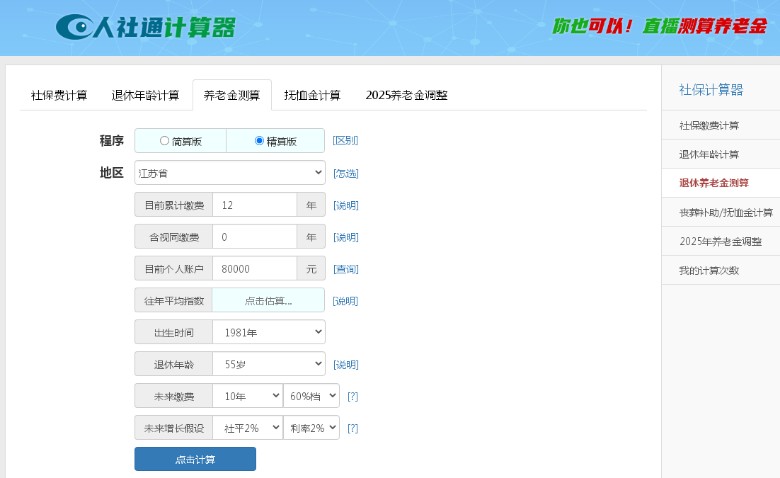Viewport: 780px width, 478px height.
Task: Open 我的计算次数 in the sidebar
Action: (709, 270)
